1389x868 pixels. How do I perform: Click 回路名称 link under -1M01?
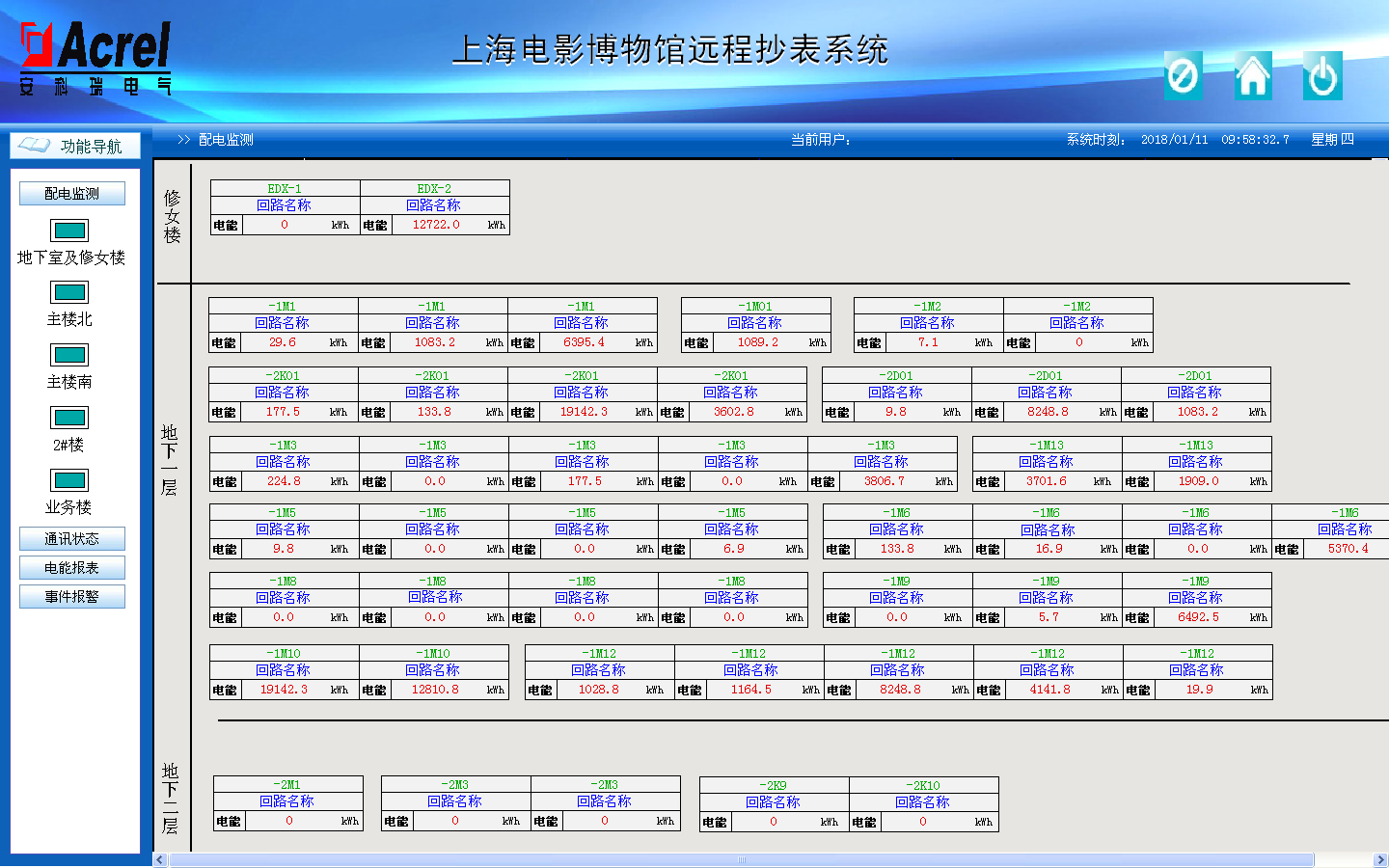tap(755, 323)
